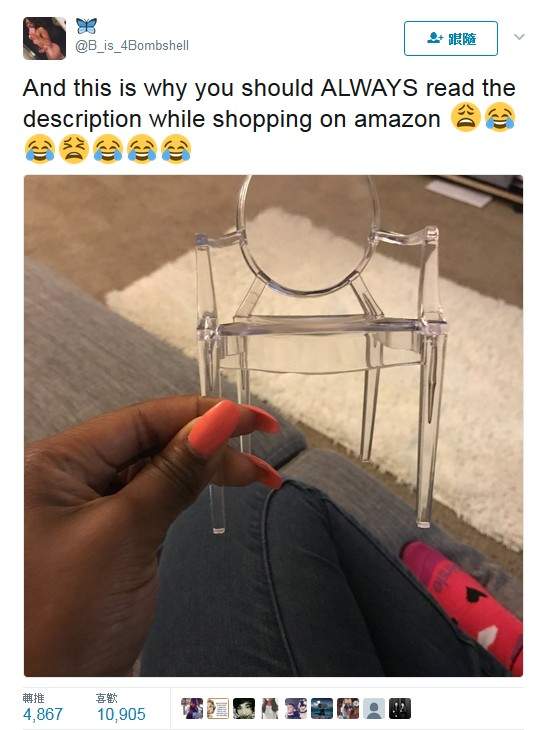Open first liker avatar with purple tones
The image size is (538, 730).
(192, 709)
